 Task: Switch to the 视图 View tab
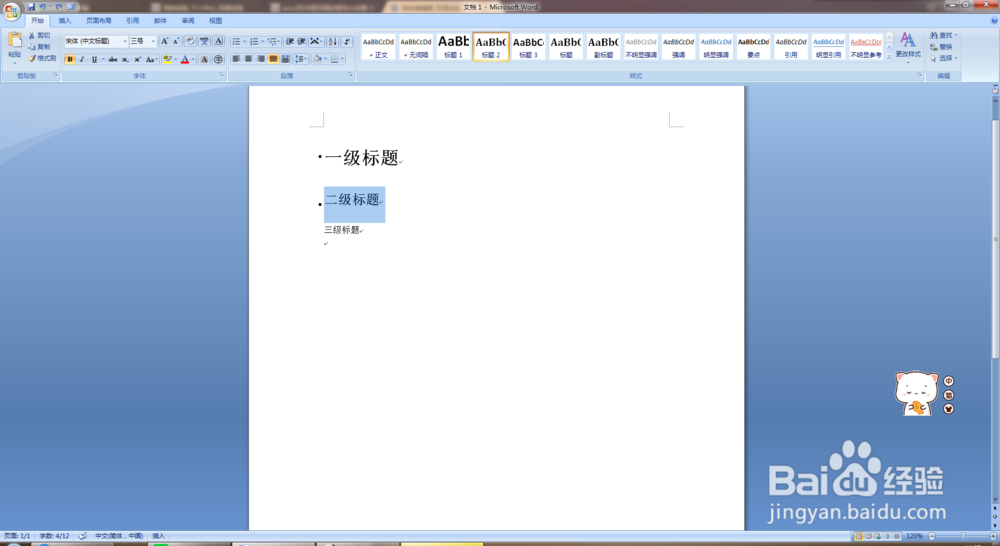(216, 20)
